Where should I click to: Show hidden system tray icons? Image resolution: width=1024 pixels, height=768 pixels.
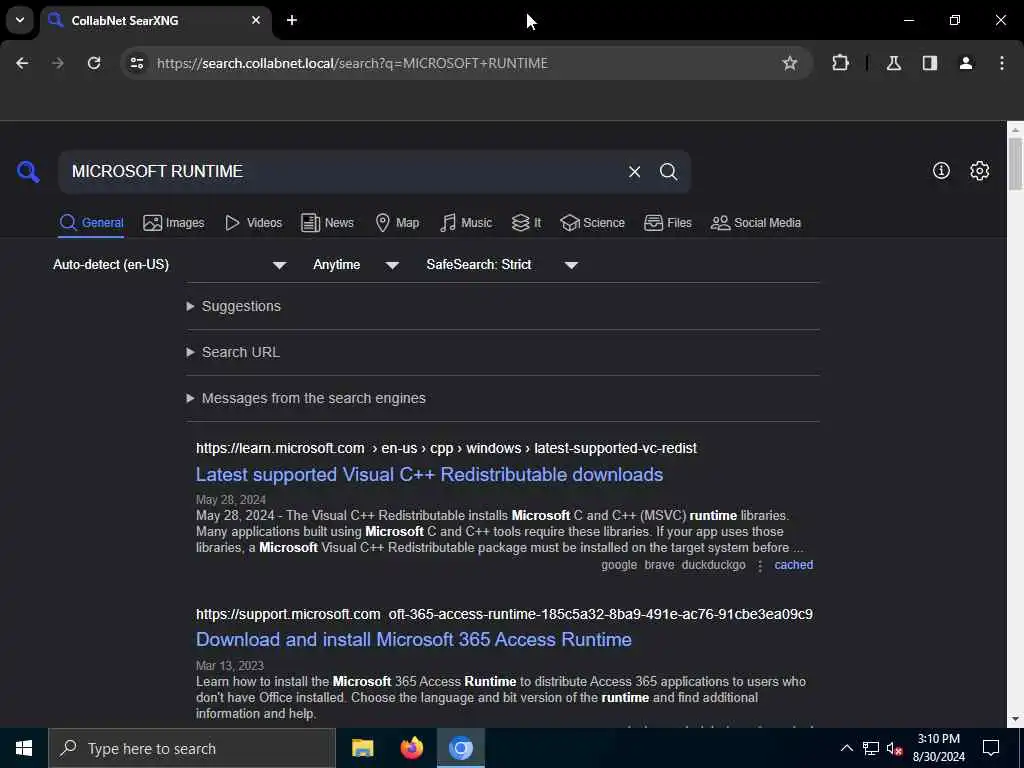846,748
